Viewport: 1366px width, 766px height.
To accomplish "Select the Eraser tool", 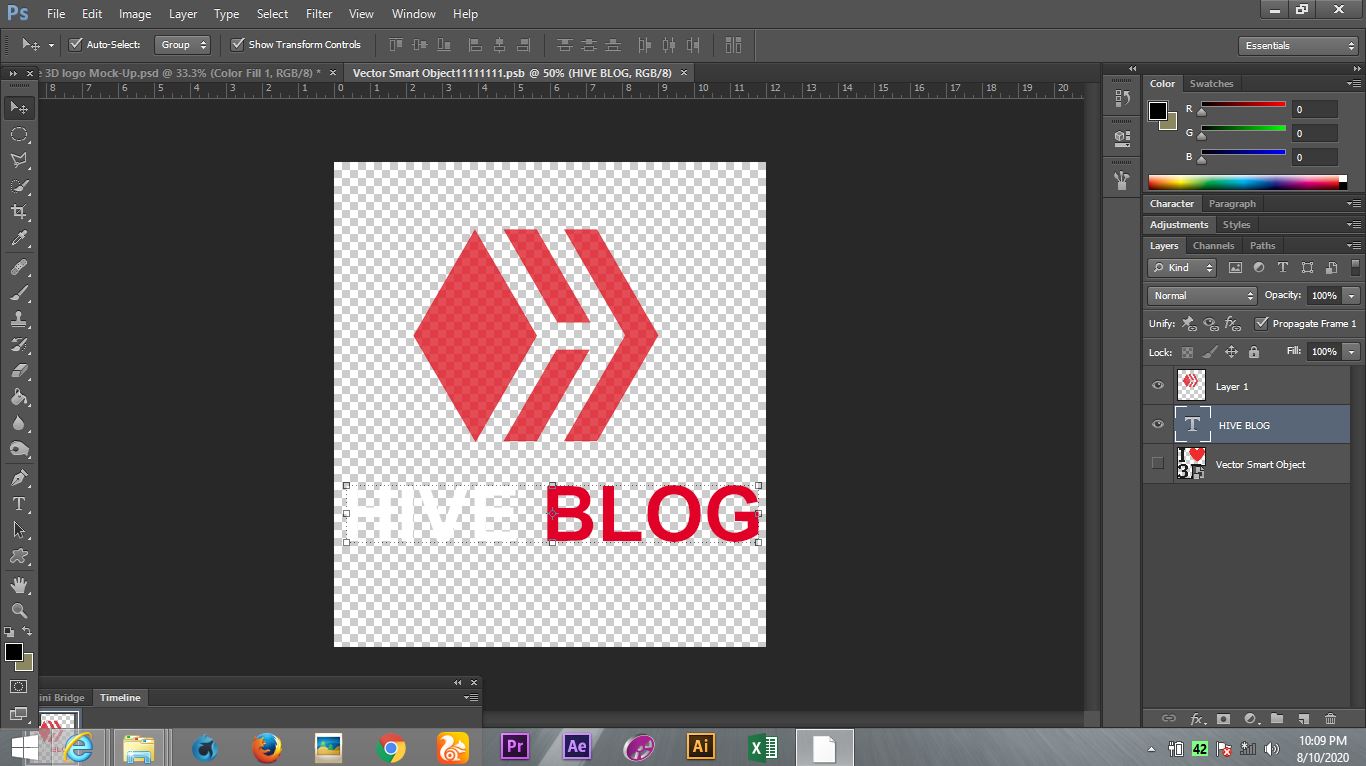I will 19,371.
